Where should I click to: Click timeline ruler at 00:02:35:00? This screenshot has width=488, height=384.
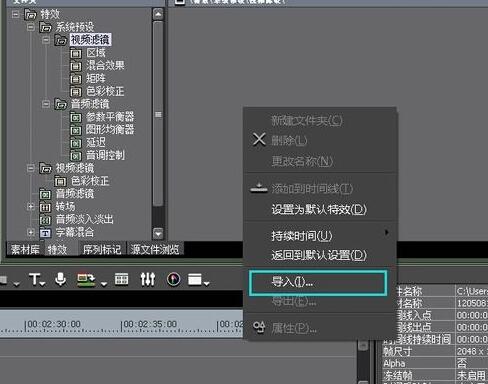pyautogui.click(x=149, y=324)
